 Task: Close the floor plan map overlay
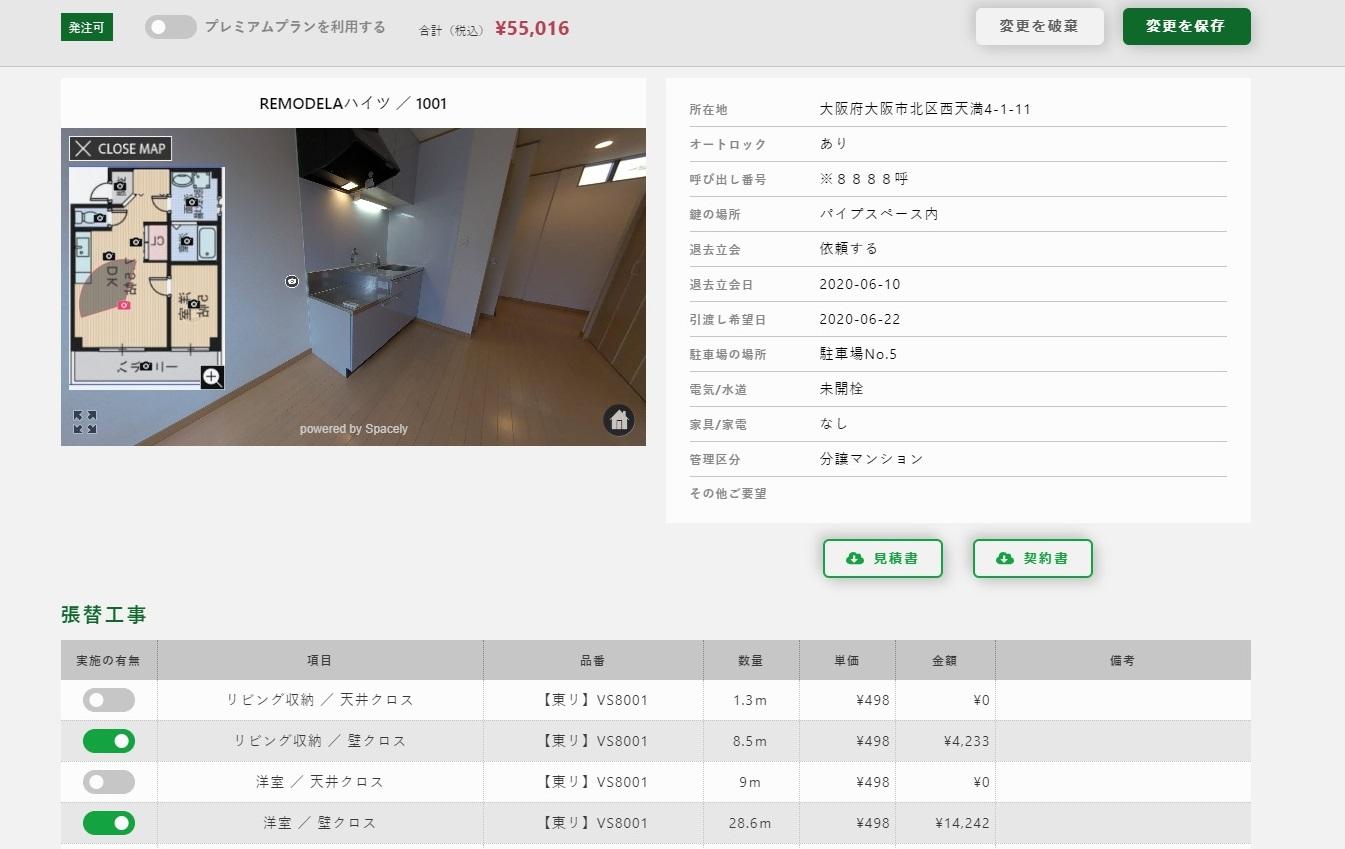point(120,148)
